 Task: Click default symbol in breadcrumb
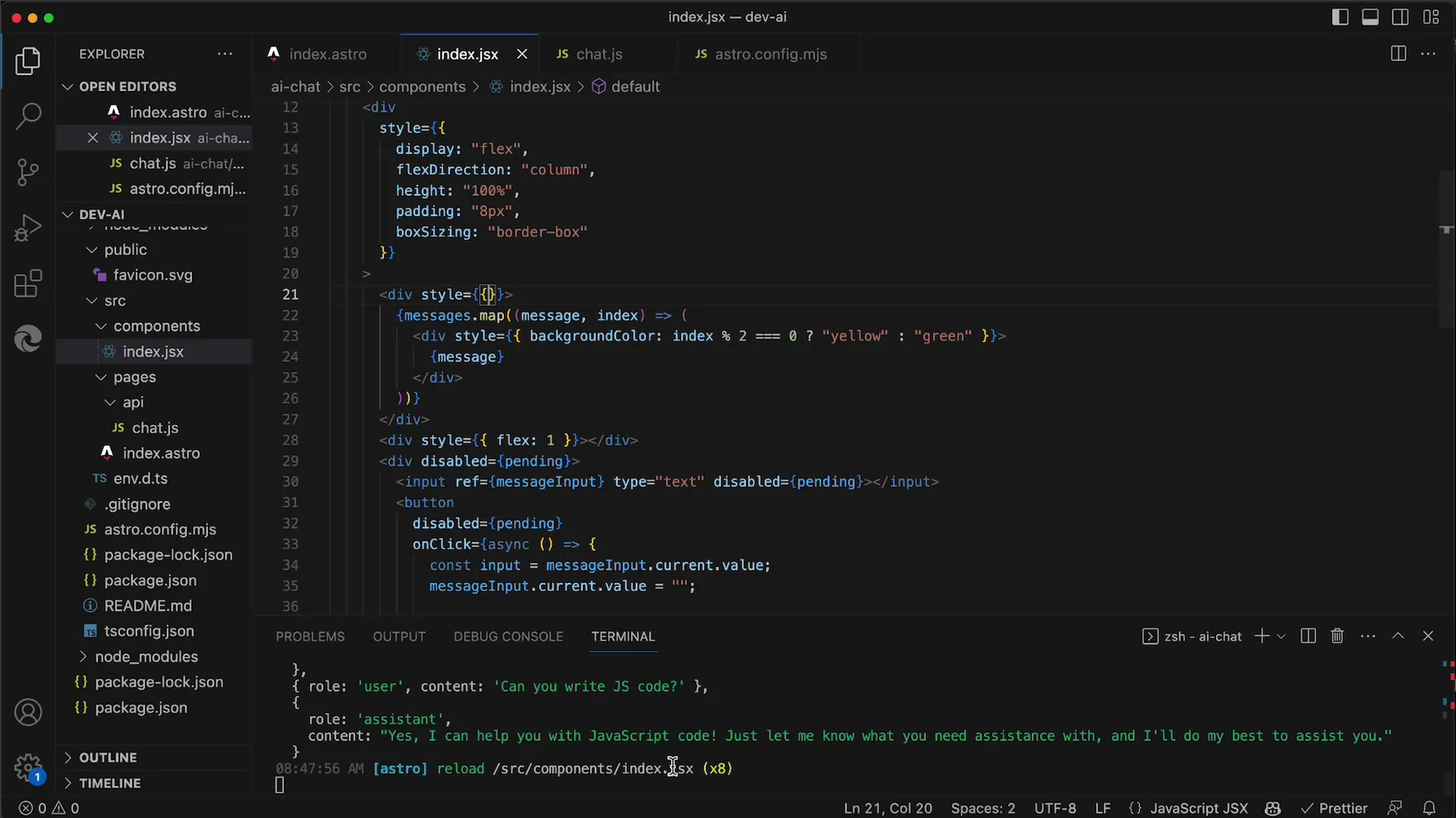626,87
